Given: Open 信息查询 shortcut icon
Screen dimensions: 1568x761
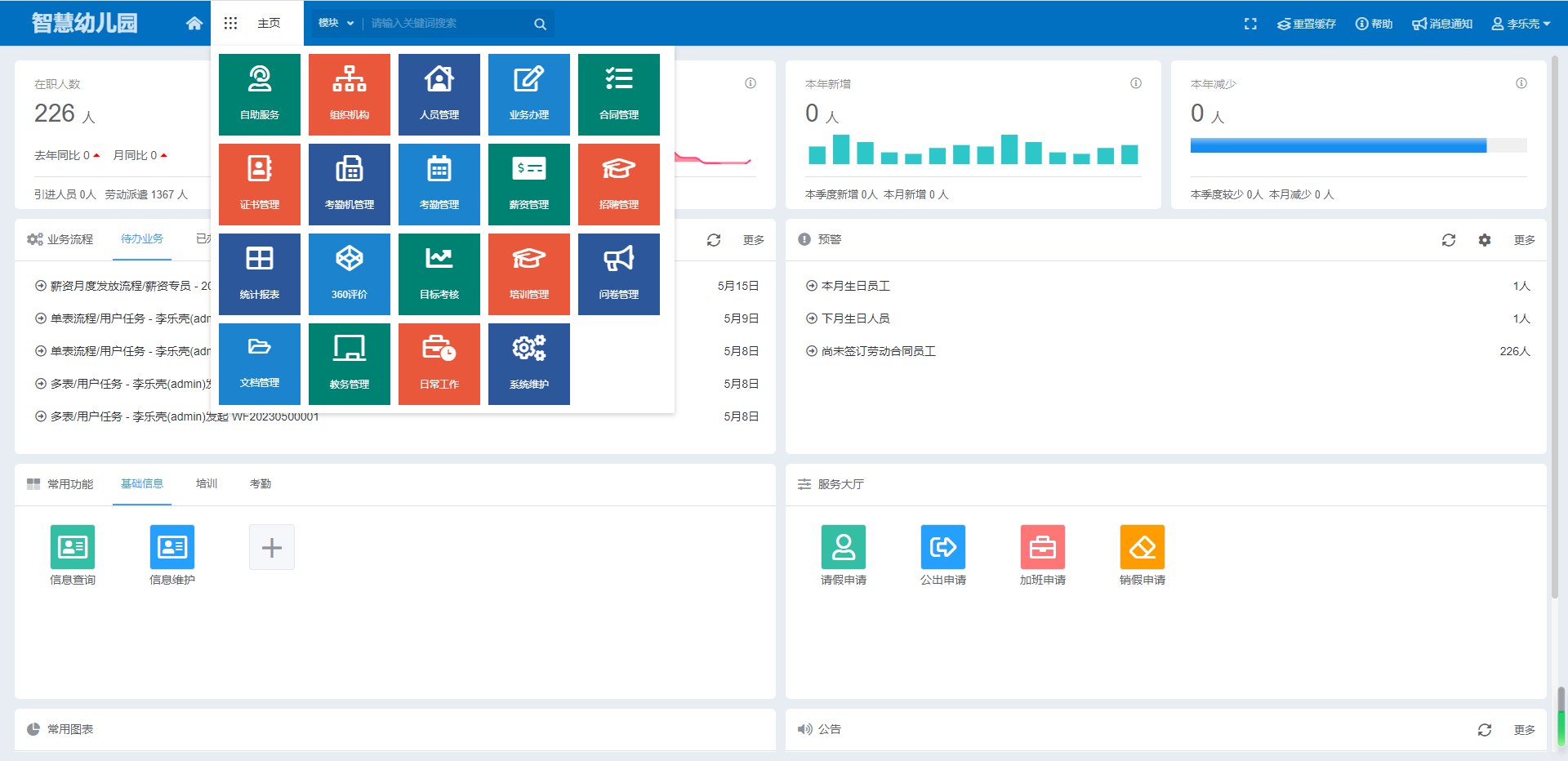Looking at the screenshot, I should pyautogui.click(x=73, y=547).
